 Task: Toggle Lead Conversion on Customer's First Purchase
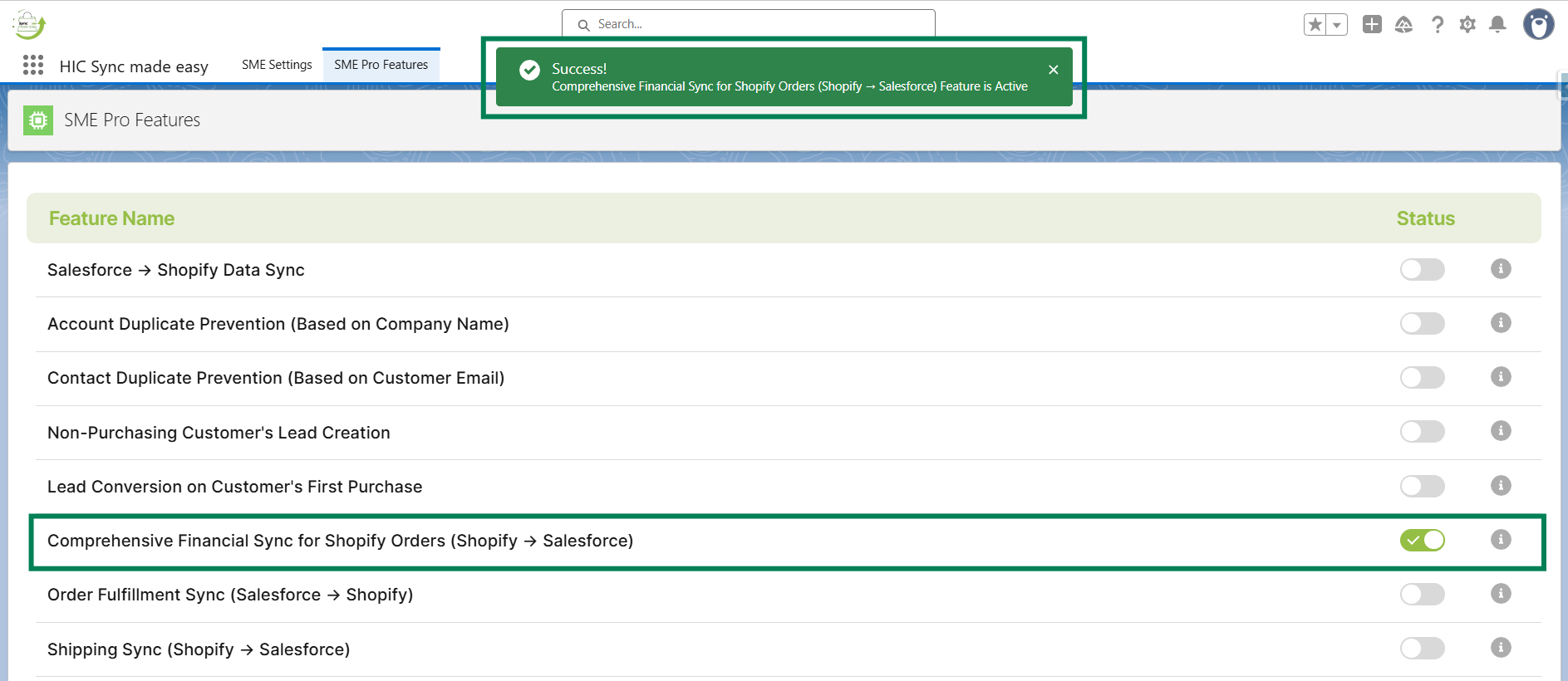(x=1423, y=486)
